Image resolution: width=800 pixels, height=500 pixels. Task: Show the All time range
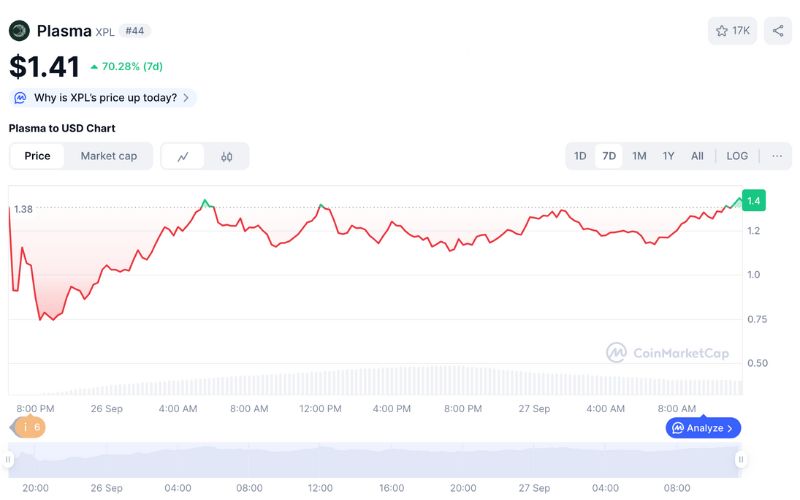697,156
